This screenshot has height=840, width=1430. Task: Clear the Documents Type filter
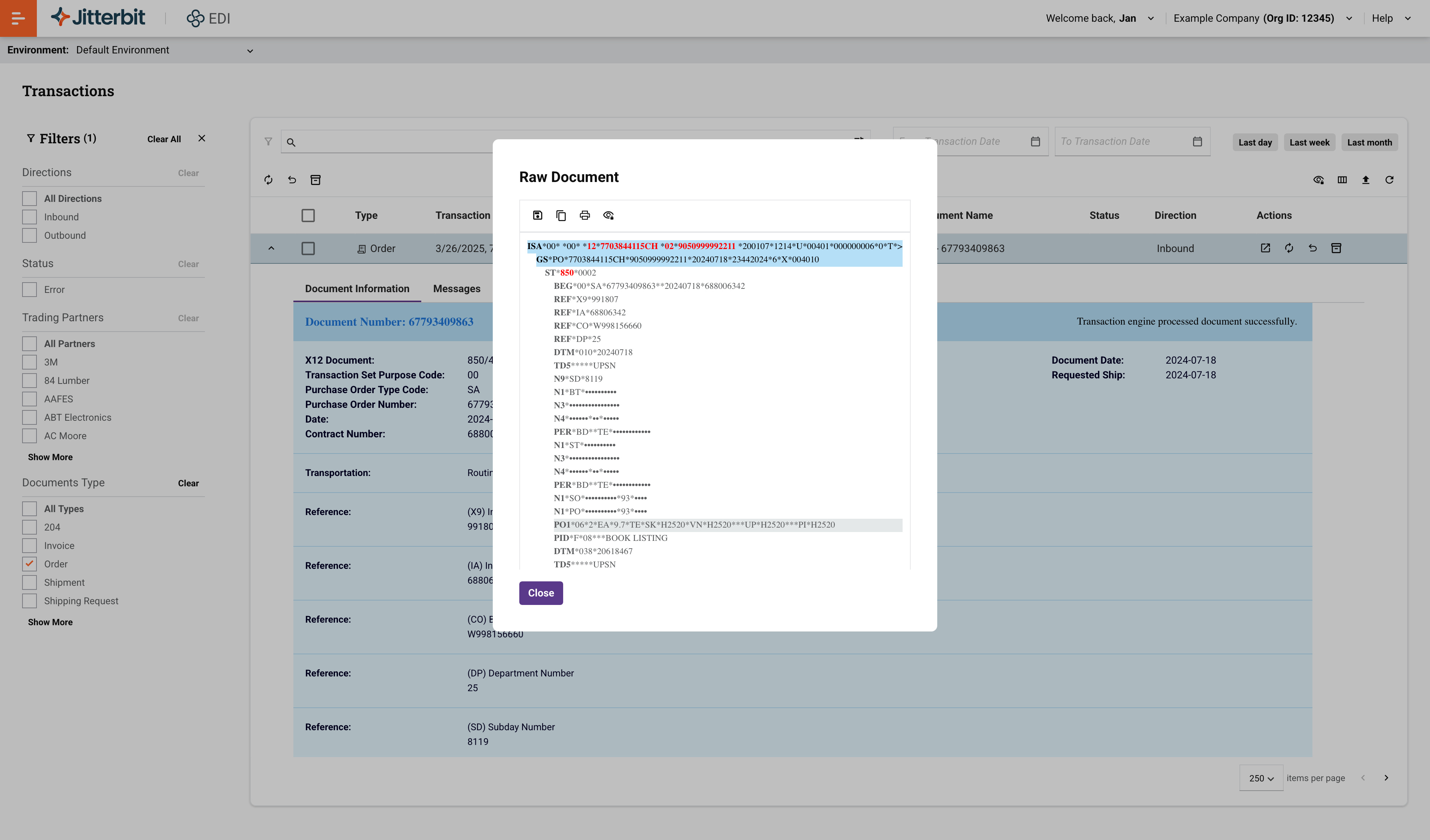pos(188,483)
